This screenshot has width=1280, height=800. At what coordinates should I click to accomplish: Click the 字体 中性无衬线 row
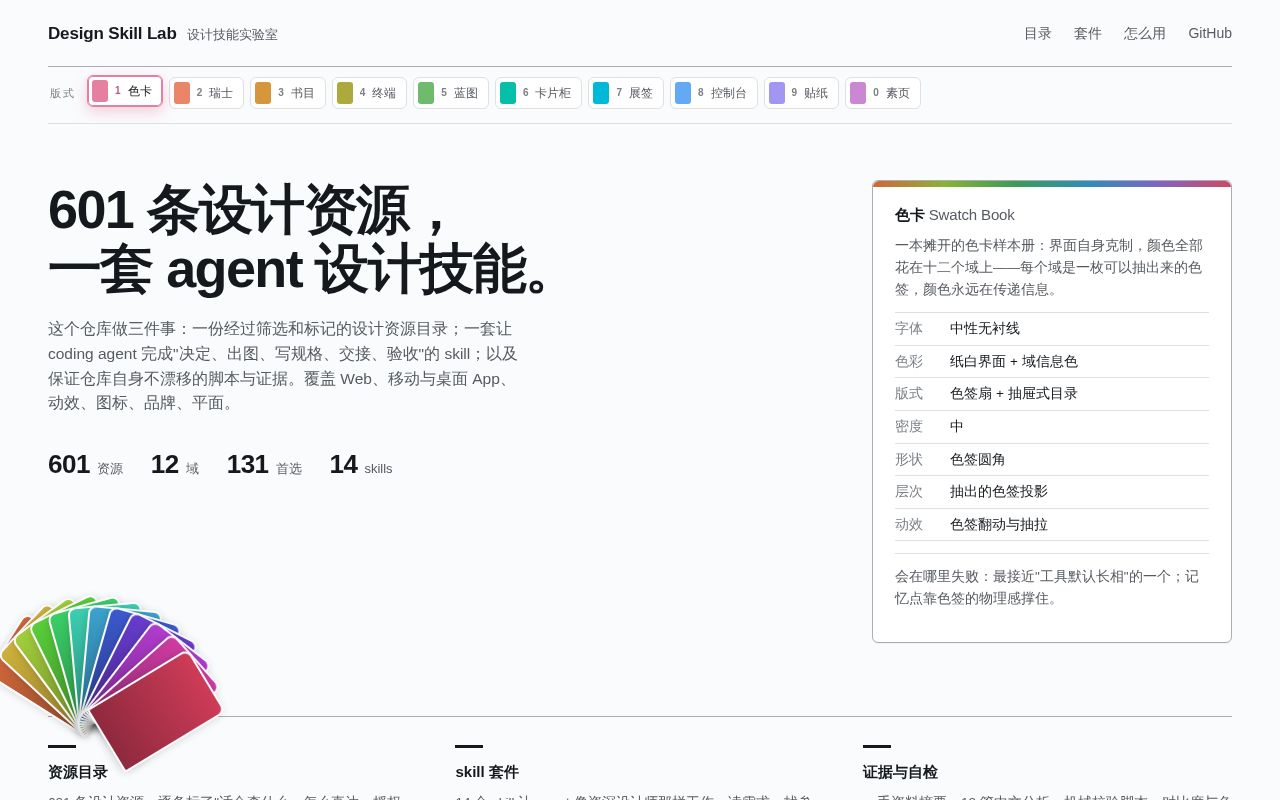coord(1052,329)
